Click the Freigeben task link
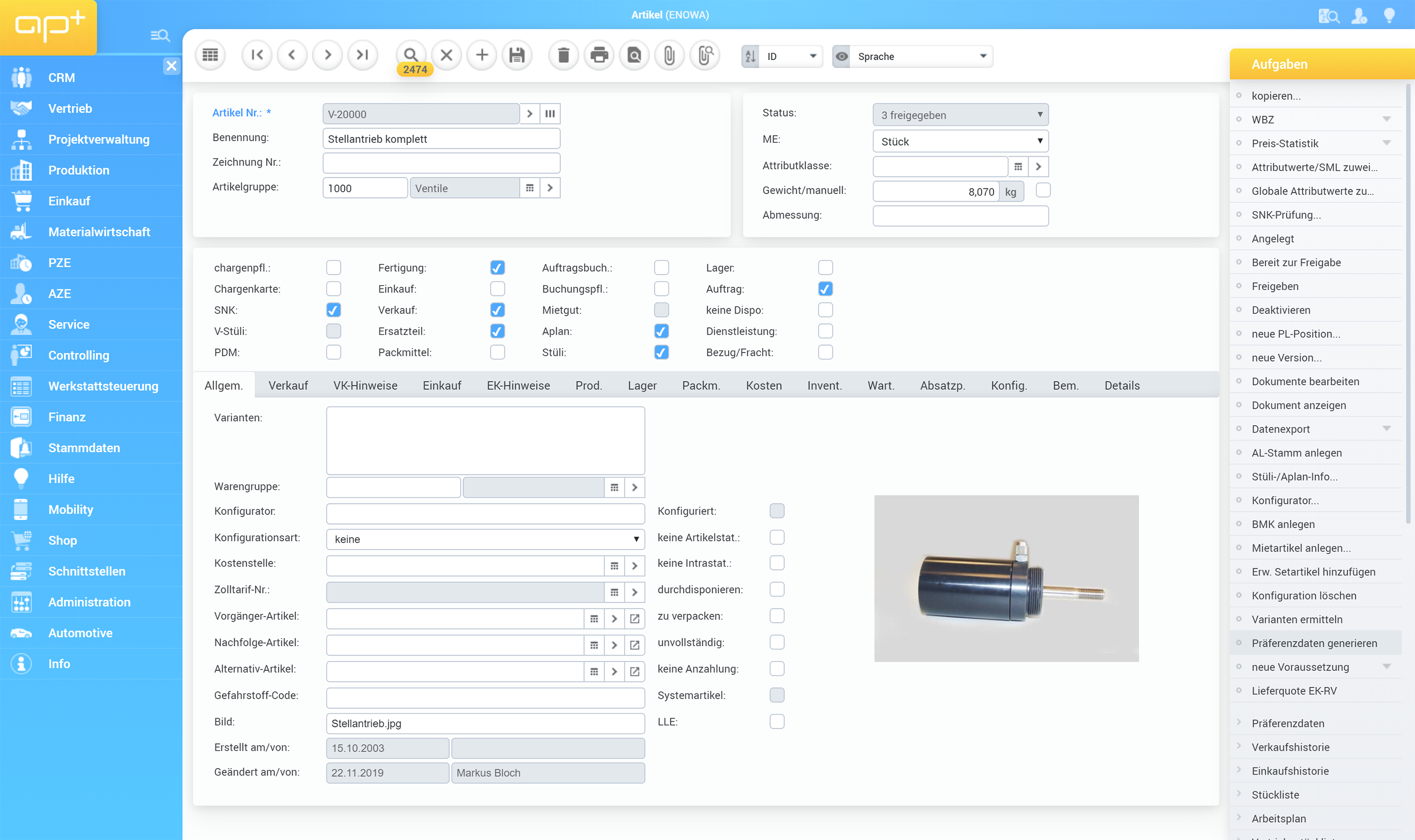Screen dimensions: 1415x840 click(1275, 287)
